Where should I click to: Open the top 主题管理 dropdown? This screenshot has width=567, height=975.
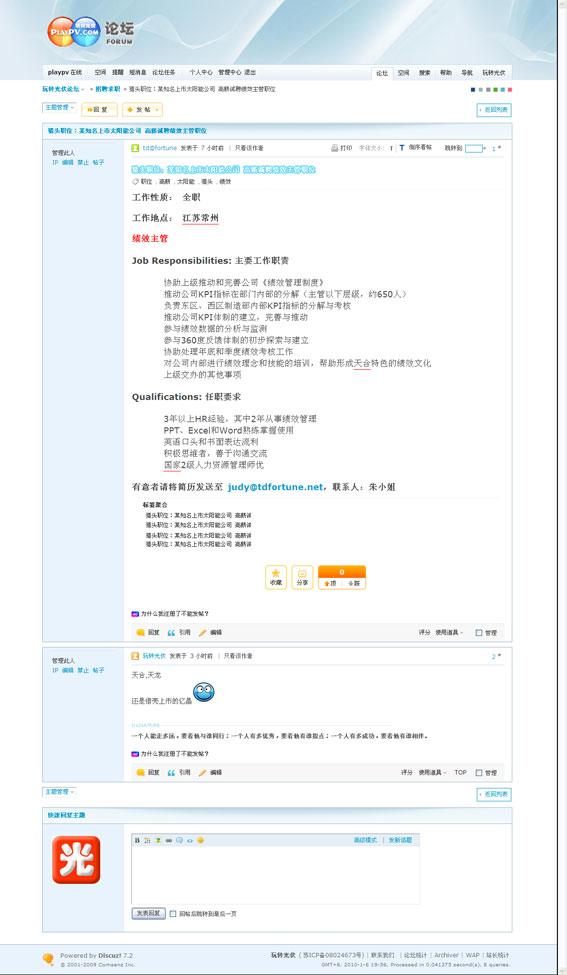pos(59,108)
